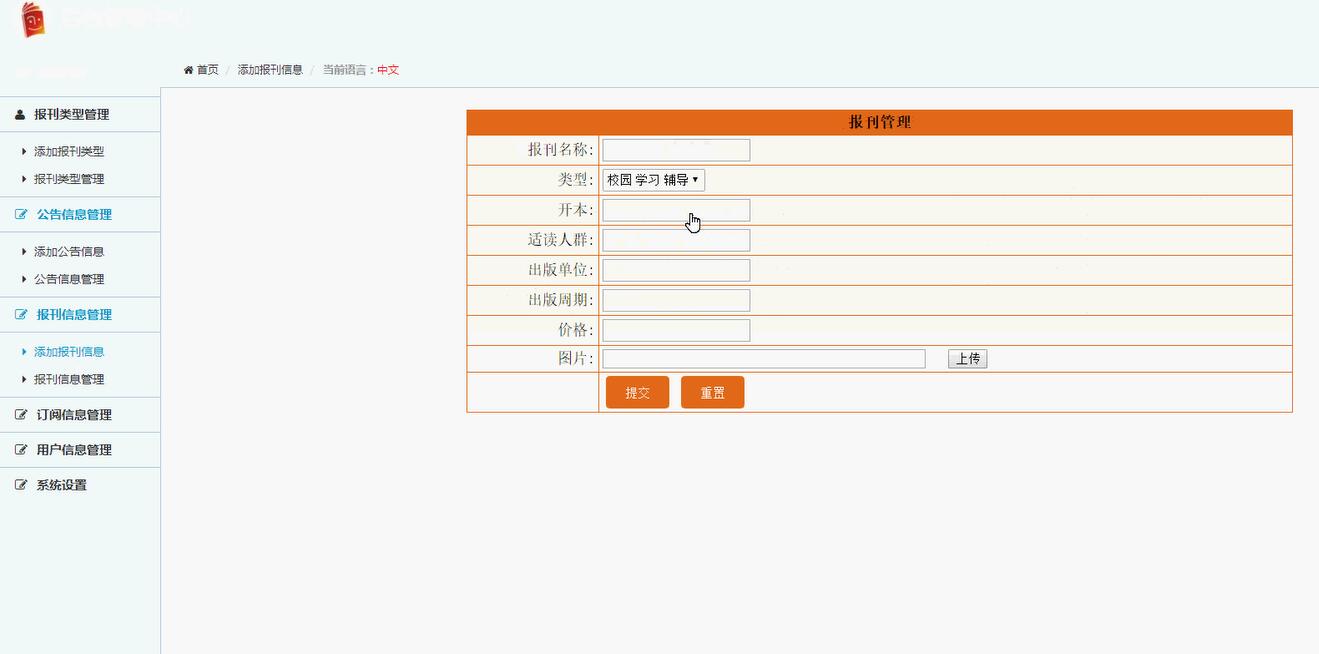This screenshot has width=1319, height=654.
Task: Click the edit icon beside 用户信息管理
Action: [x=21, y=449]
